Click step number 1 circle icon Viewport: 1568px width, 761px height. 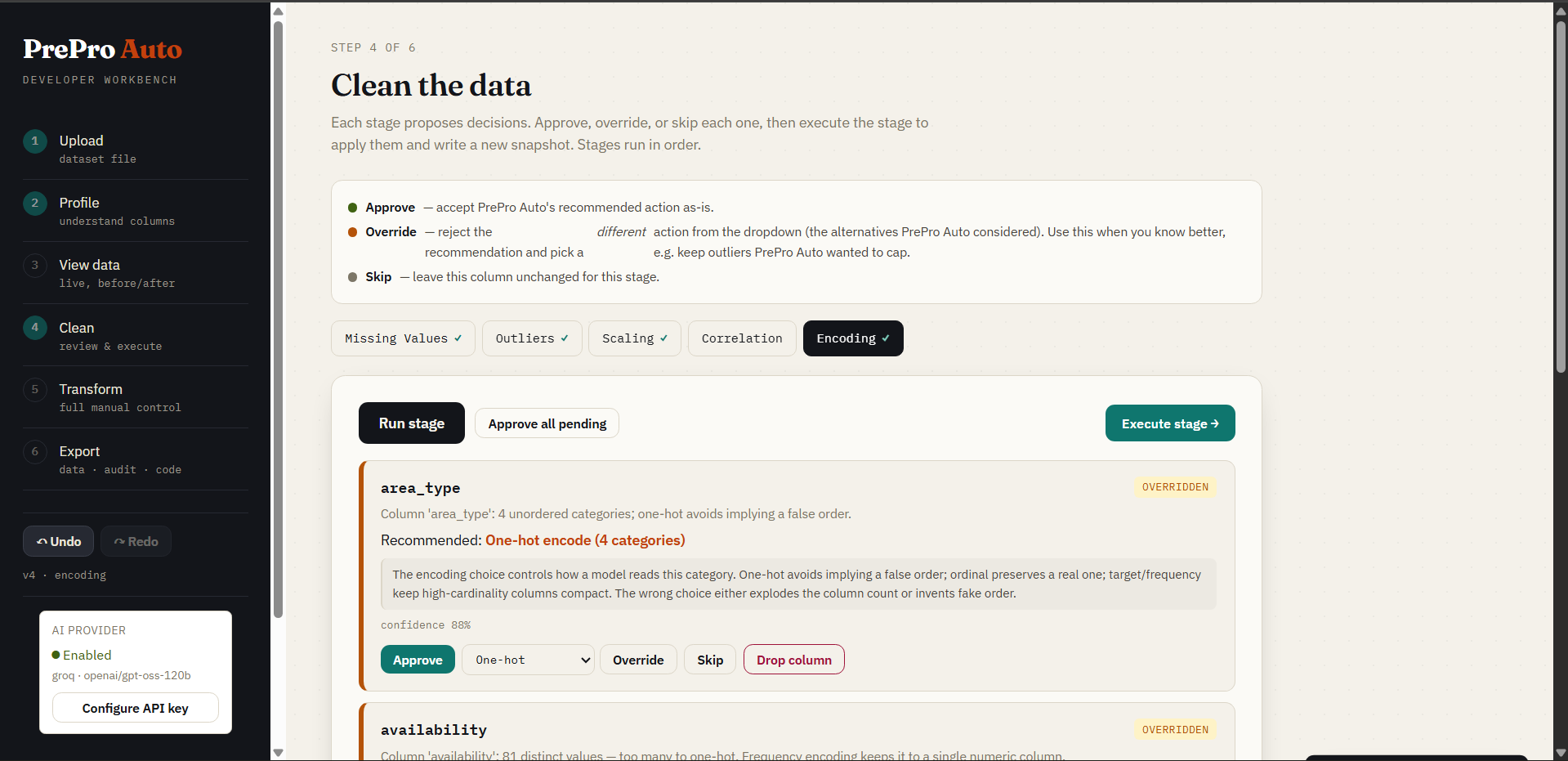click(34, 141)
